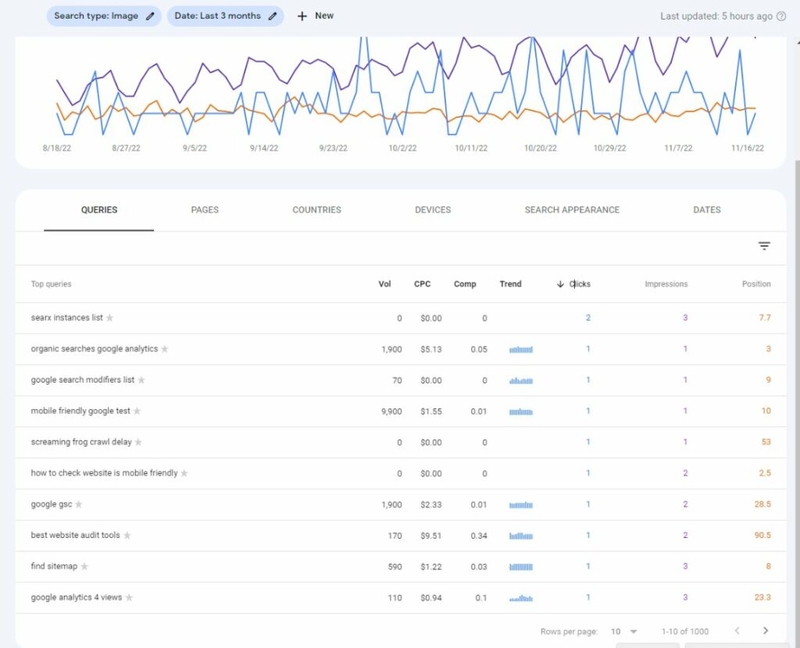Image resolution: width=800 pixels, height=648 pixels.
Task: Open the Last updated help icon
Action: [781, 16]
